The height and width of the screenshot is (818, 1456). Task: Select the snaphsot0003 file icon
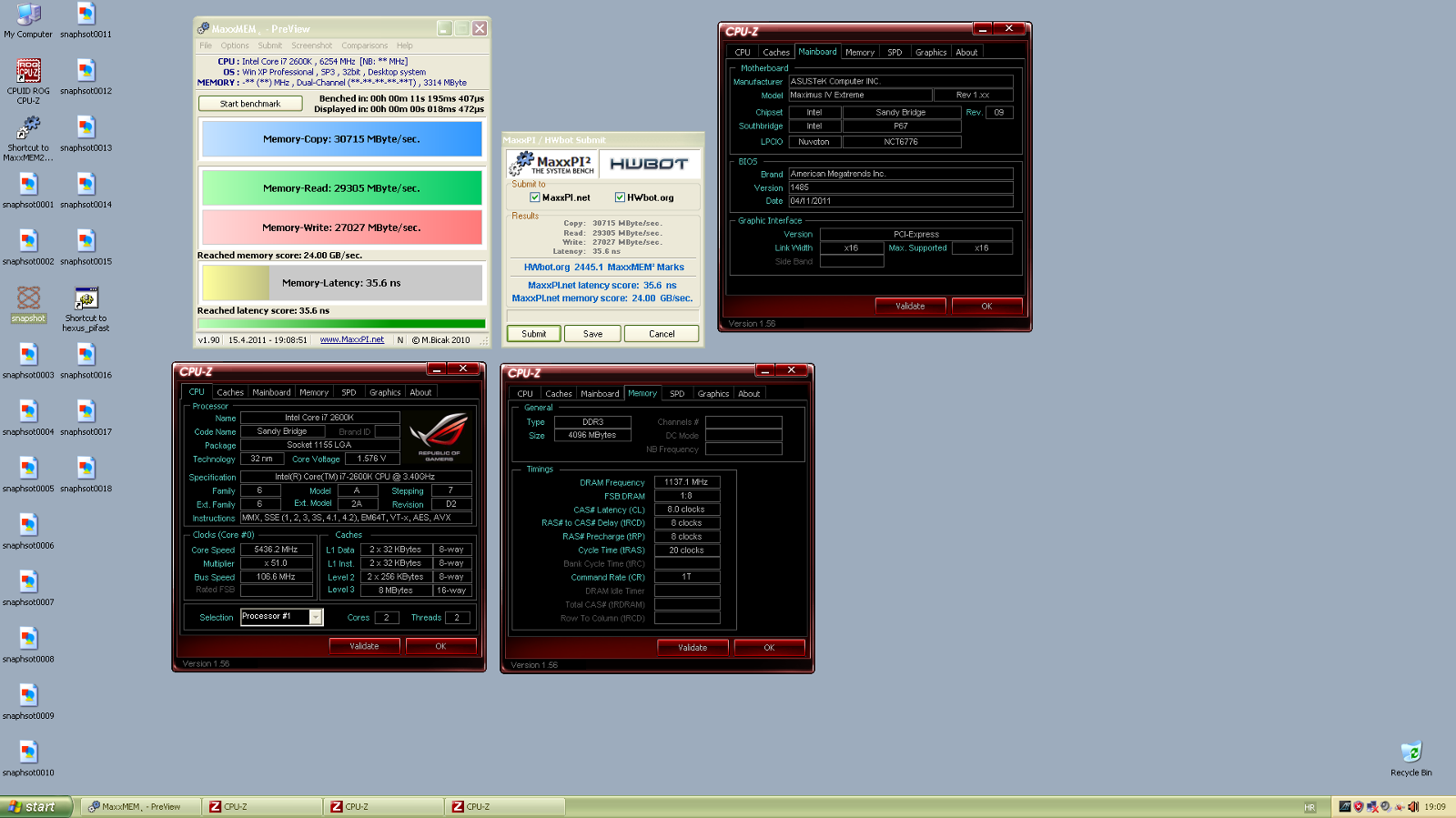coord(28,361)
